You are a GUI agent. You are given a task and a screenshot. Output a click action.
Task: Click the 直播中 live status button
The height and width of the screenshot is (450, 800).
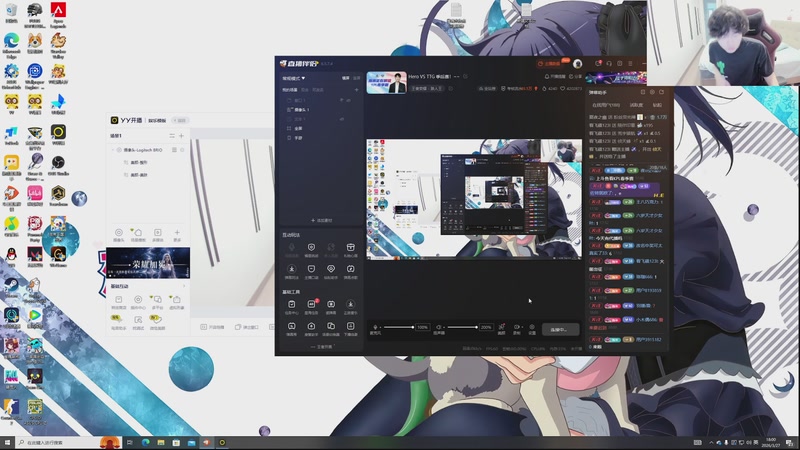point(561,330)
